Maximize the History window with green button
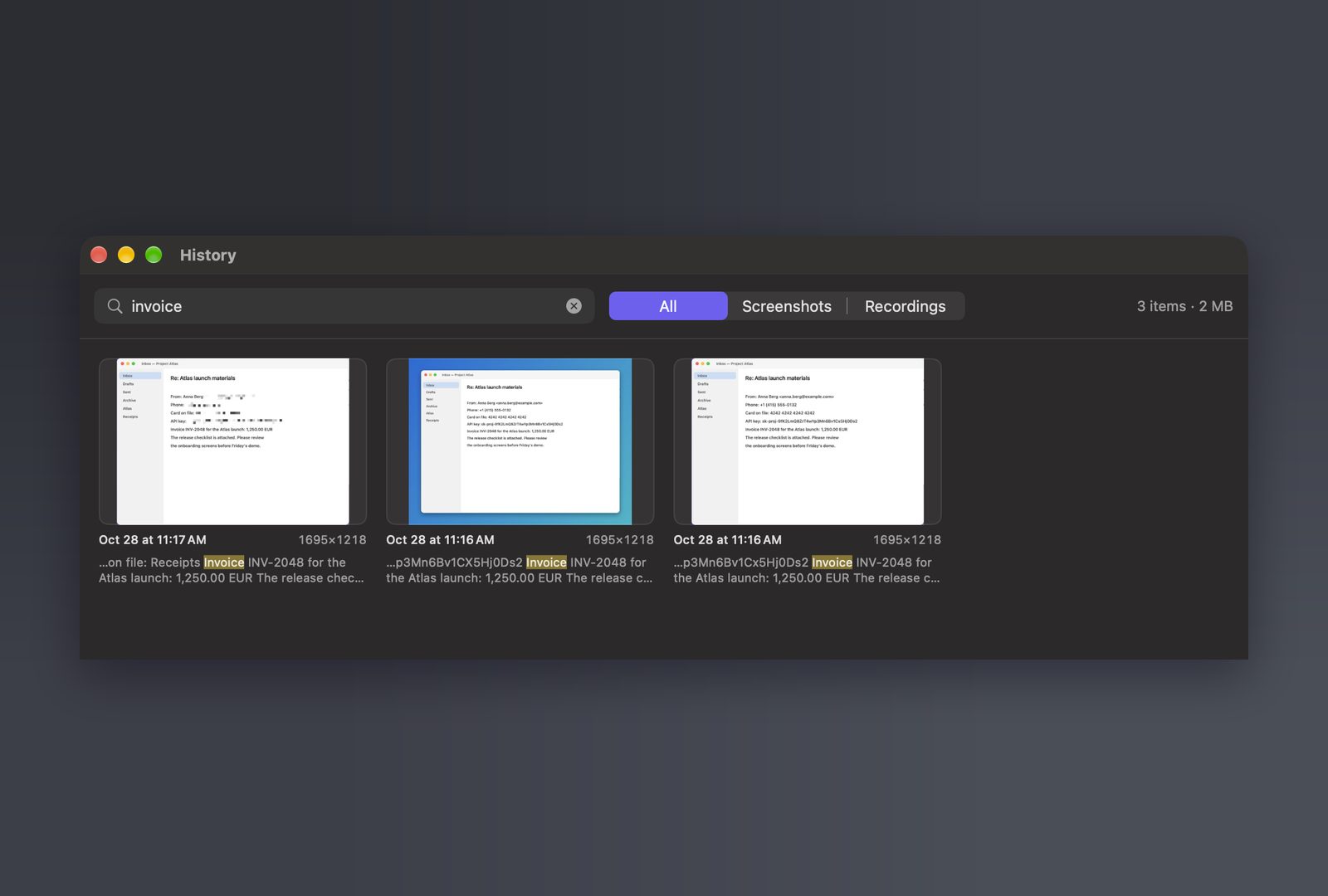This screenshot has height=896, width=1328. 154,255
